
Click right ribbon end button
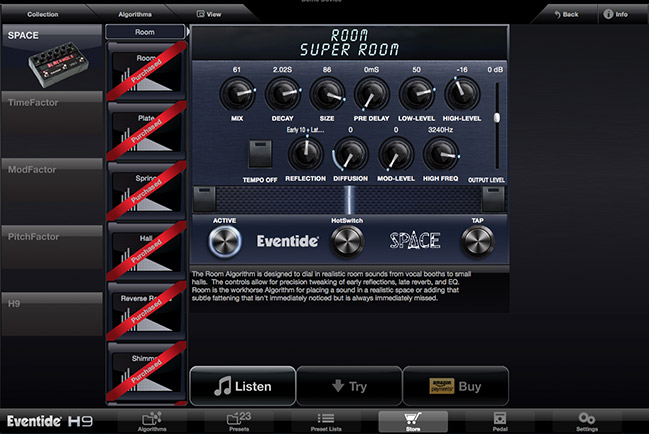(x=493, y=199)
